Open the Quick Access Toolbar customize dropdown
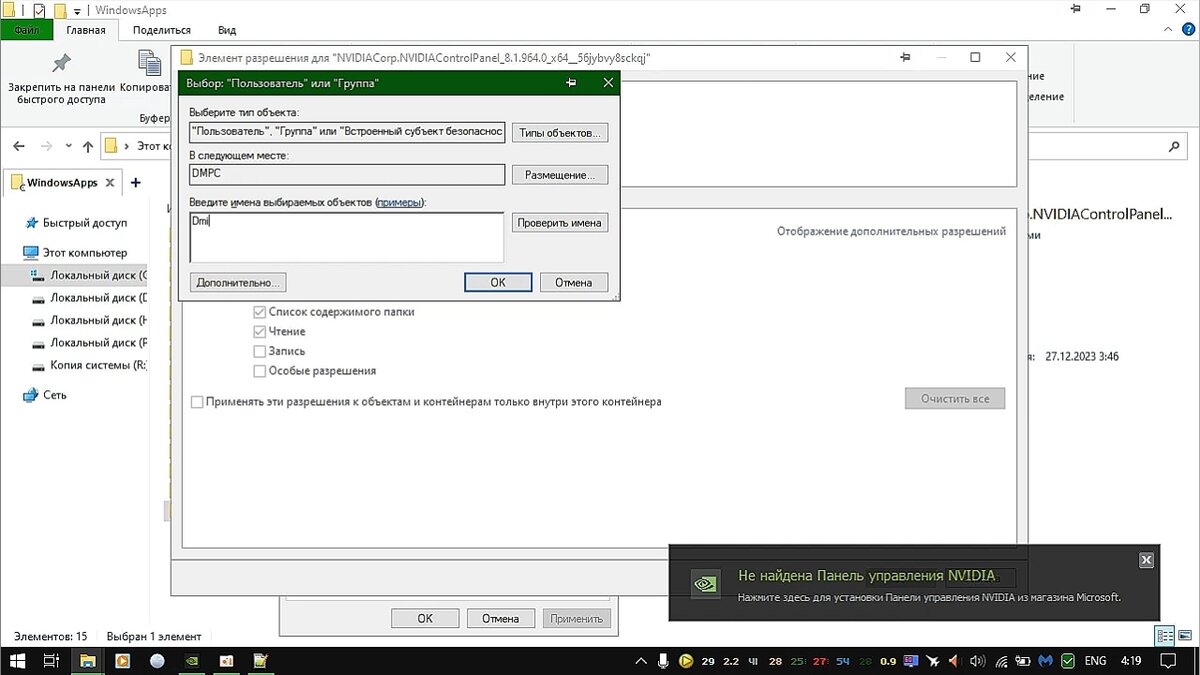This screenshot has width=1200, height=675. click(x=77, y=11)
